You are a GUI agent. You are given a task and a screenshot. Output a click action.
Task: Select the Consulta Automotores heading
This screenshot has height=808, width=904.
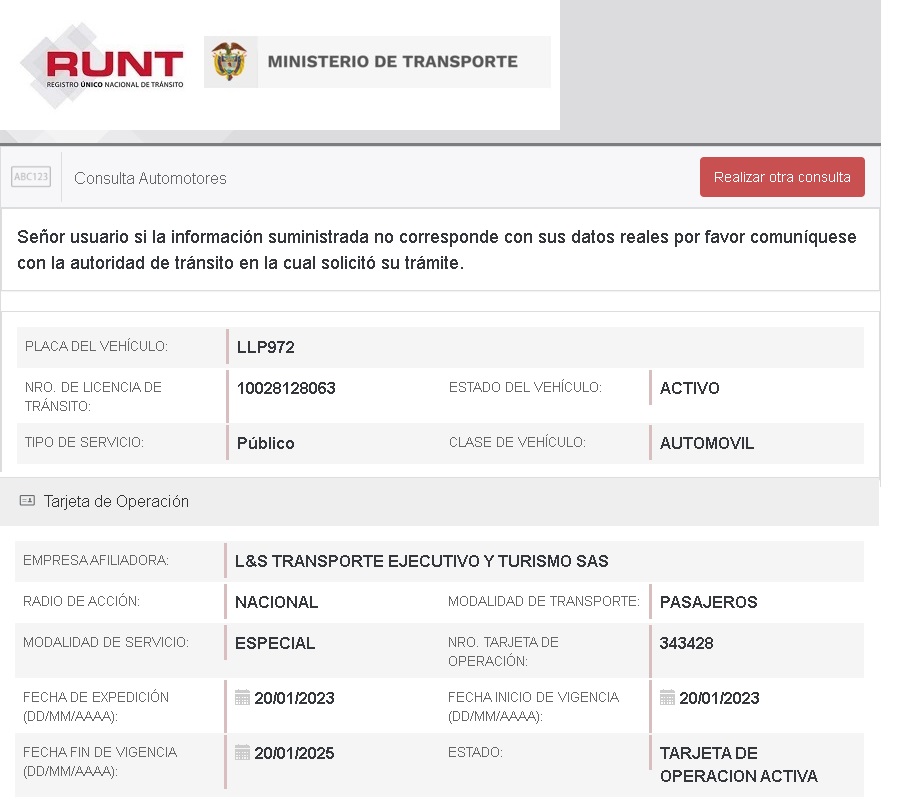click(x=150, y=178)
